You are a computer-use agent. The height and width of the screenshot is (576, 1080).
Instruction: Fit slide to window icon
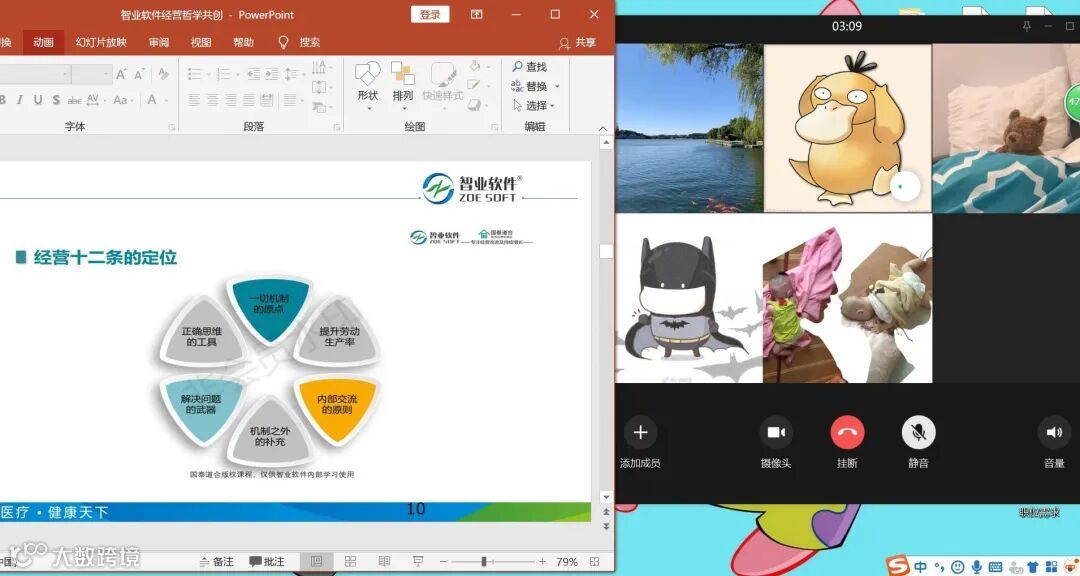(x=594, y=562)
